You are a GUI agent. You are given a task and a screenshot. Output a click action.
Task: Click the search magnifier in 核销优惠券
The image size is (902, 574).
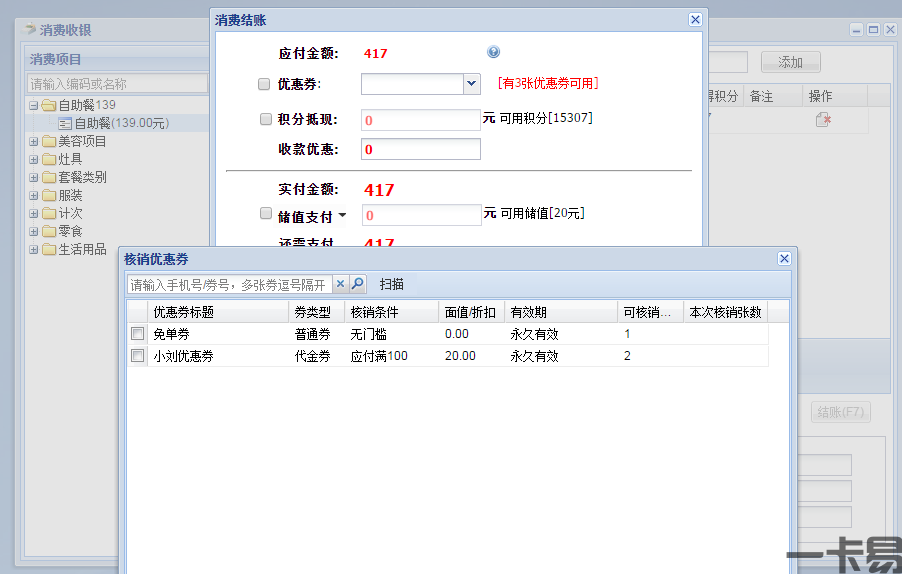358,284
